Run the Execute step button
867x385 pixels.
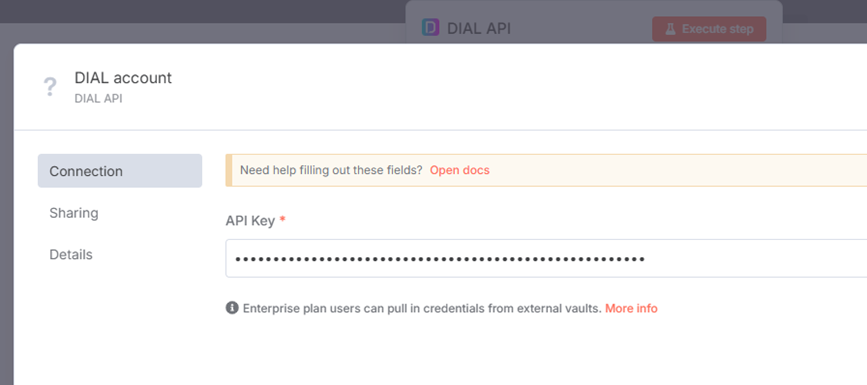coord(709,29)
